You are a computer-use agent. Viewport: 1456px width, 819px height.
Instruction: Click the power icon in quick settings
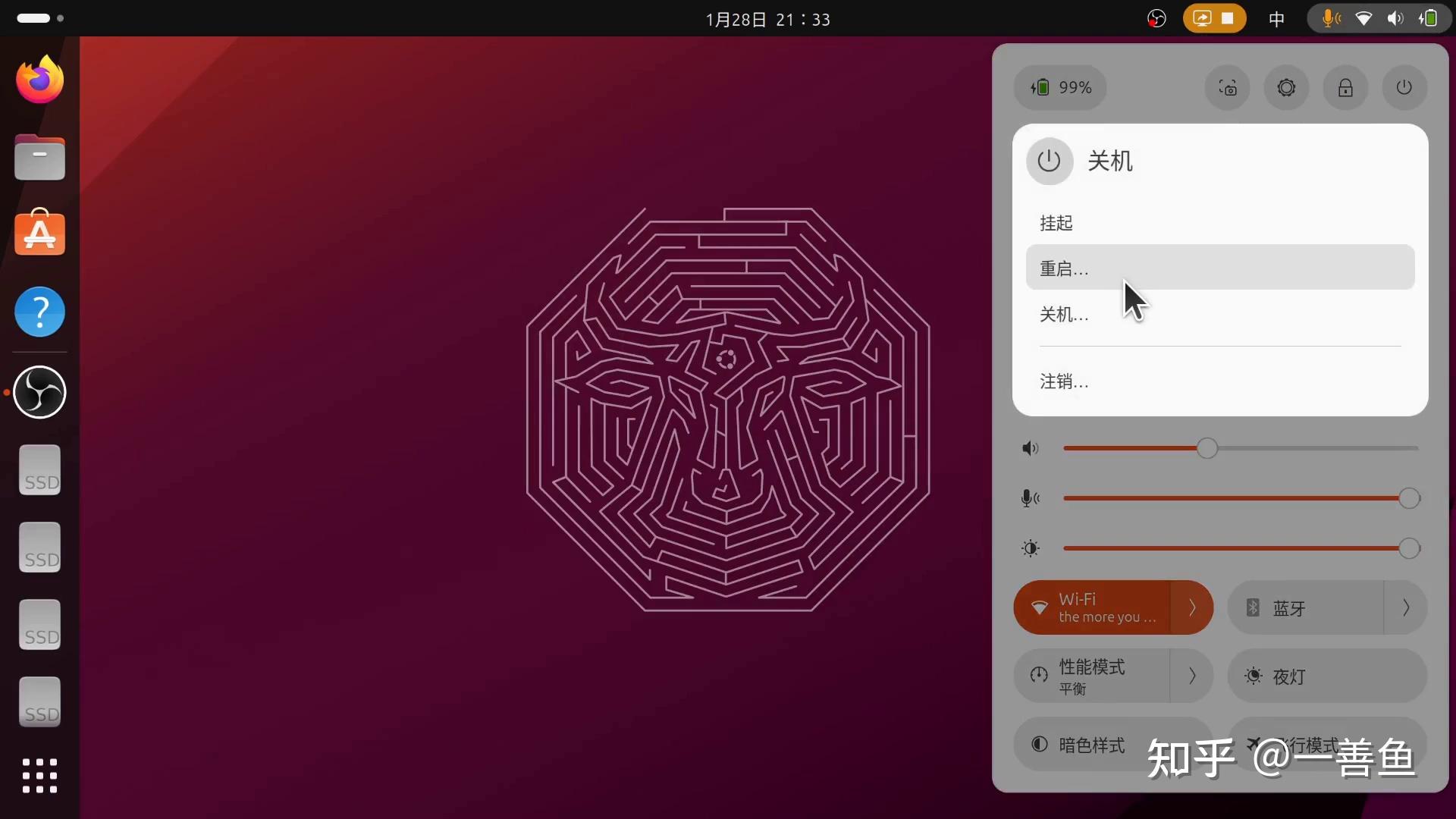point(1404,87)
